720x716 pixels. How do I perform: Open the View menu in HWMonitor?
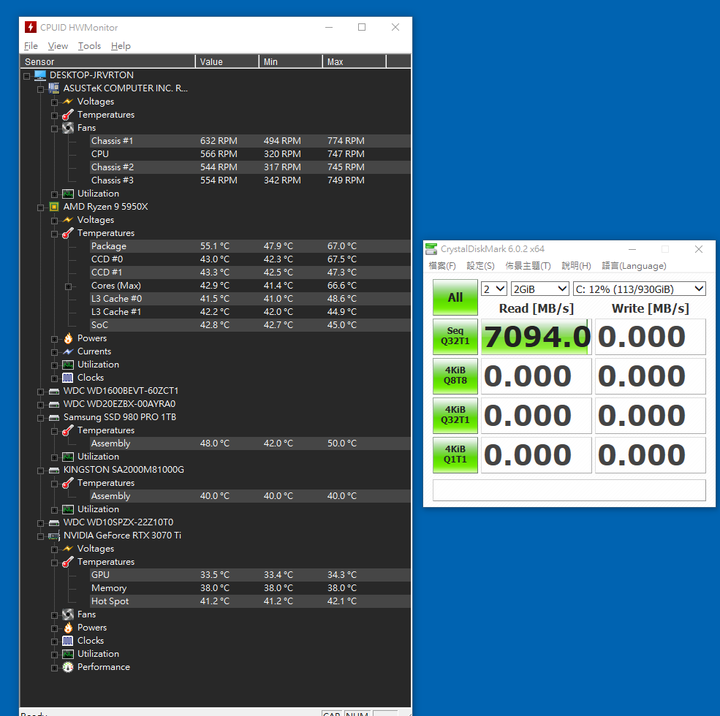pyautogui.click(x=58, y=46)
